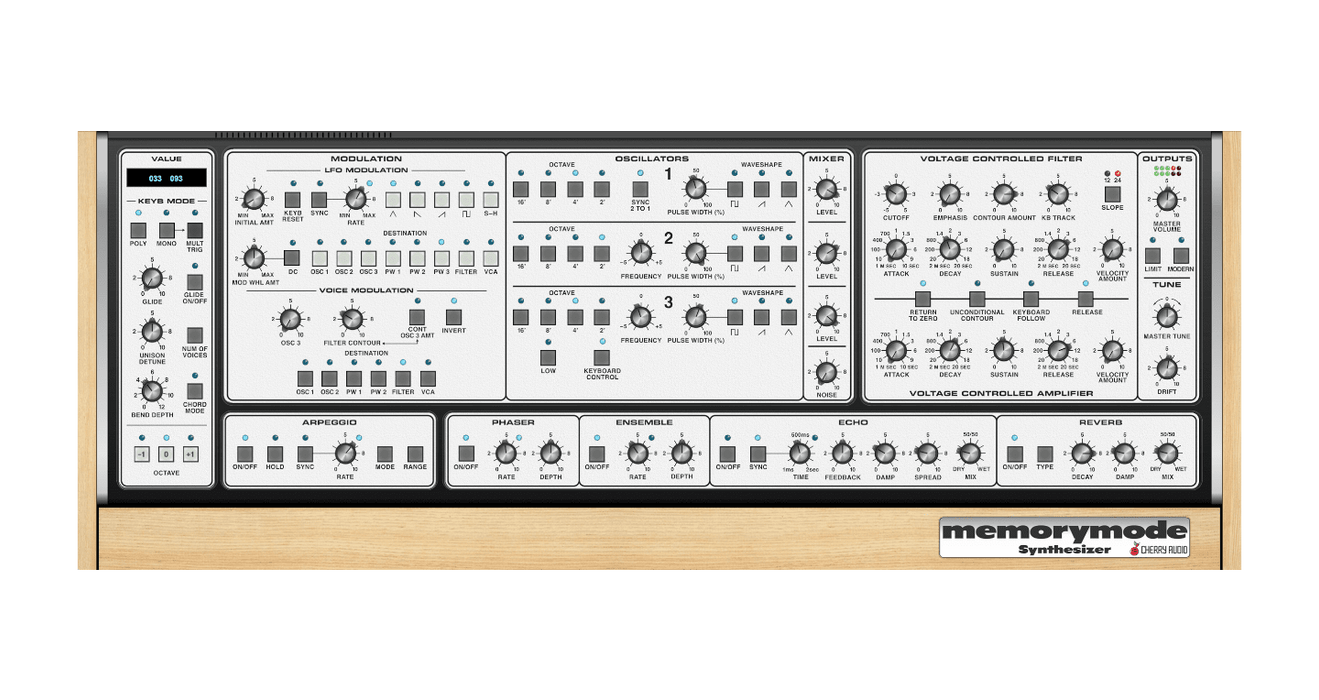Viewport: 1319px width, 700px height.
Task: Choose Oscillator 3 triangle waveshape button
Action: (x=789, y=317)
